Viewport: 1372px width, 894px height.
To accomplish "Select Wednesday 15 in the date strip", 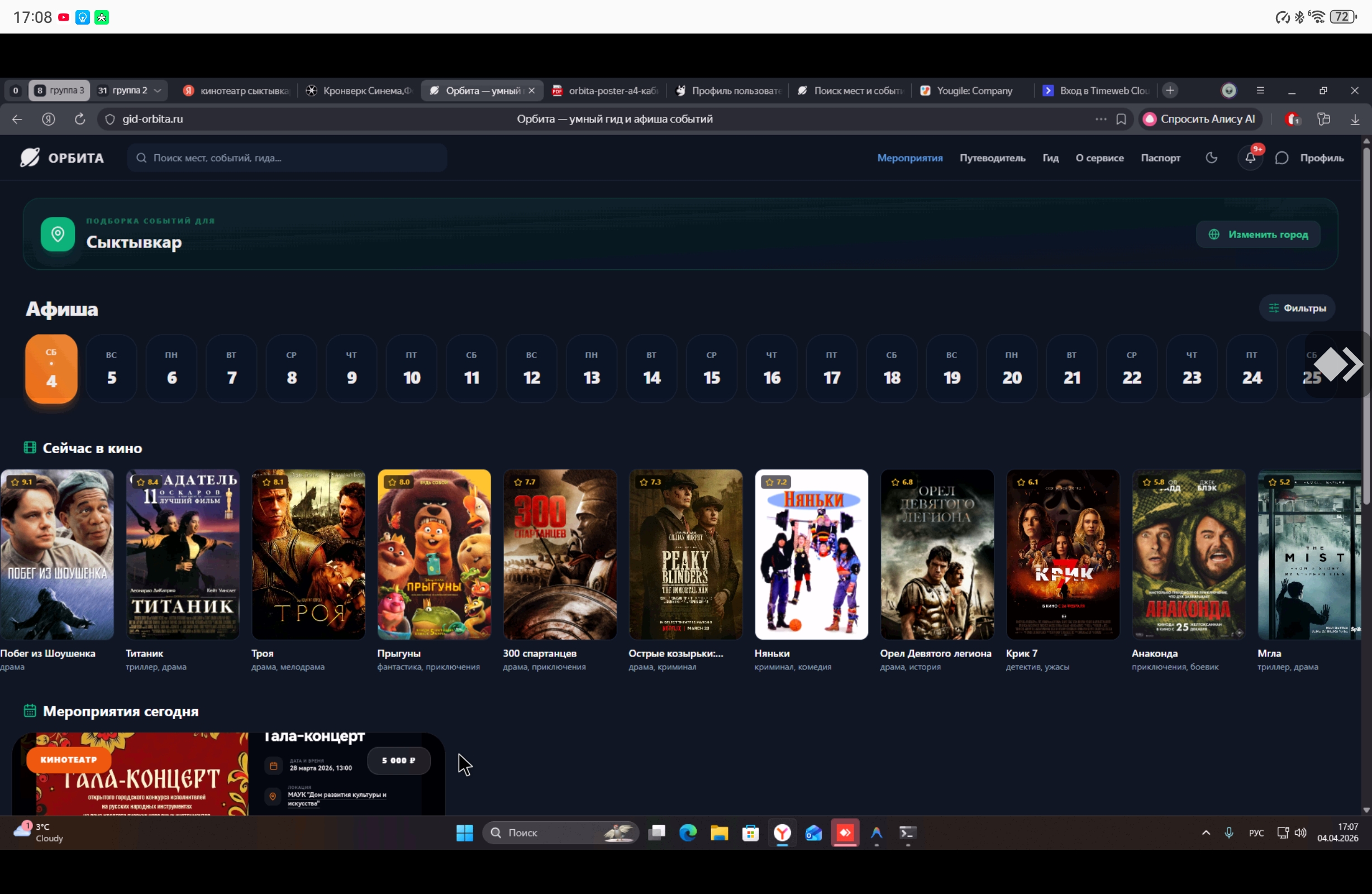I will [711, 369].
